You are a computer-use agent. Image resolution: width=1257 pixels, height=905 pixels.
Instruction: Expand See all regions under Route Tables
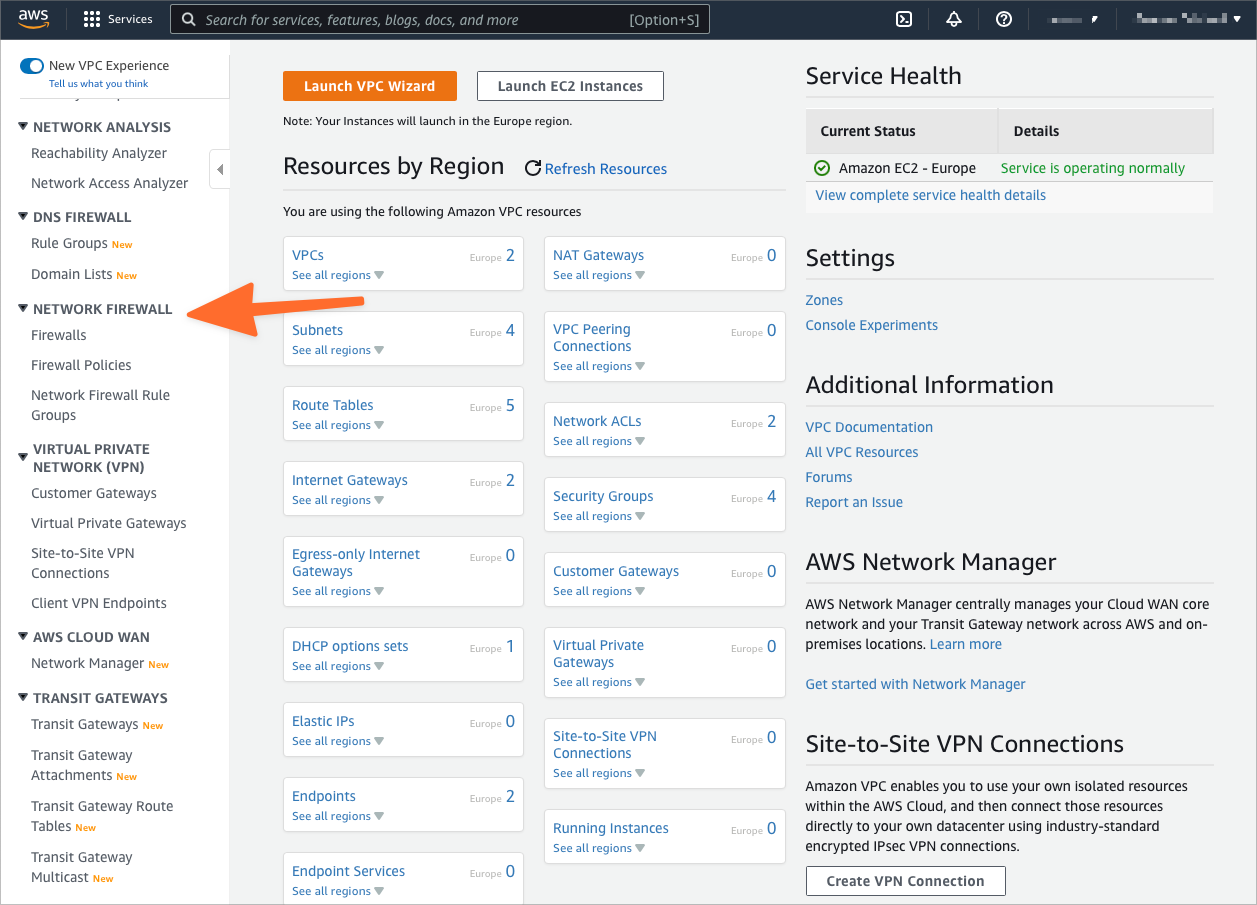[338, 425]
